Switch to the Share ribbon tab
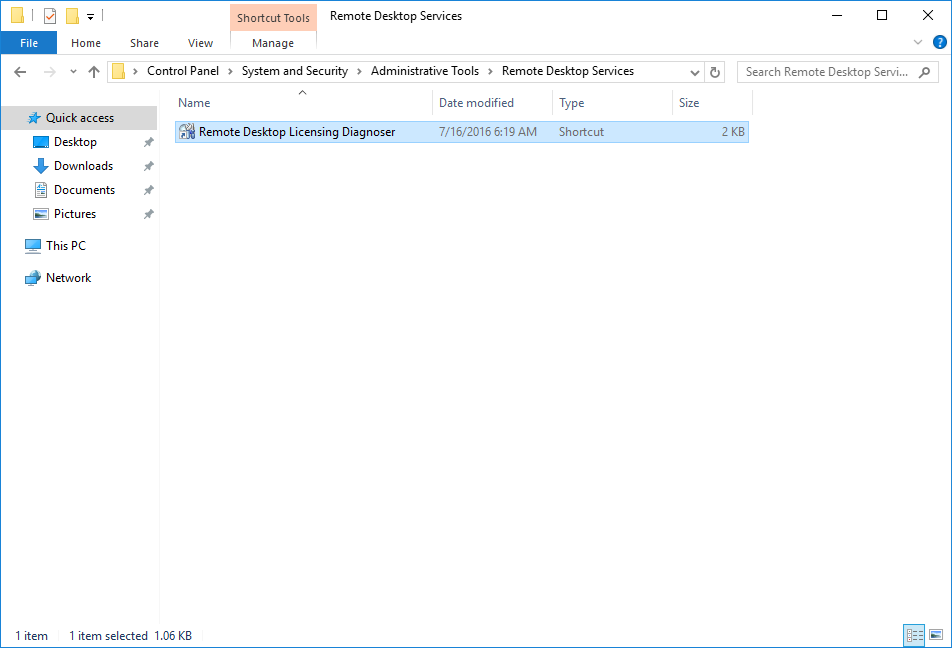Image resolution: width=952 pixels, height=648 pixels. click(x=144, y=43)
